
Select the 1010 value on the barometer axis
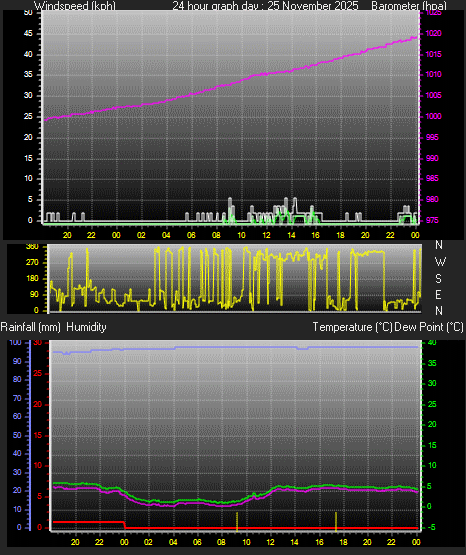tap(433, 74)
